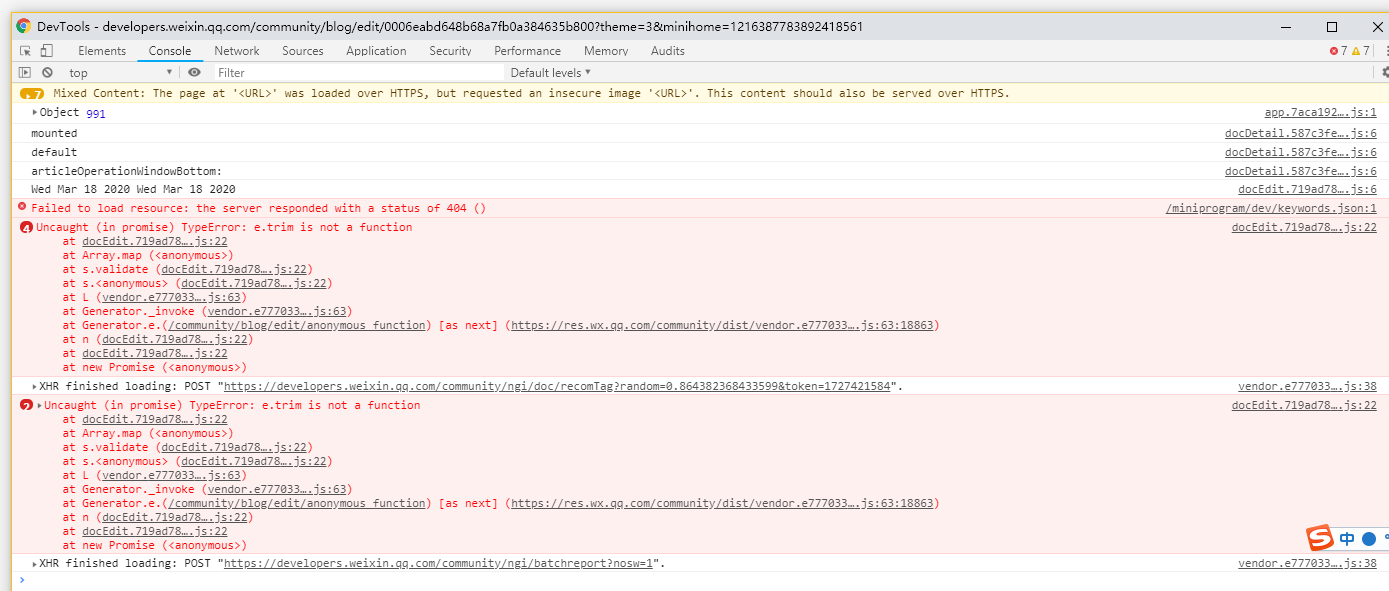Expand the XHR batchreport log entry
Image resolution: width=1389 pixels, height=591 pixels.
pyautogui.click(x=35, y=564)
